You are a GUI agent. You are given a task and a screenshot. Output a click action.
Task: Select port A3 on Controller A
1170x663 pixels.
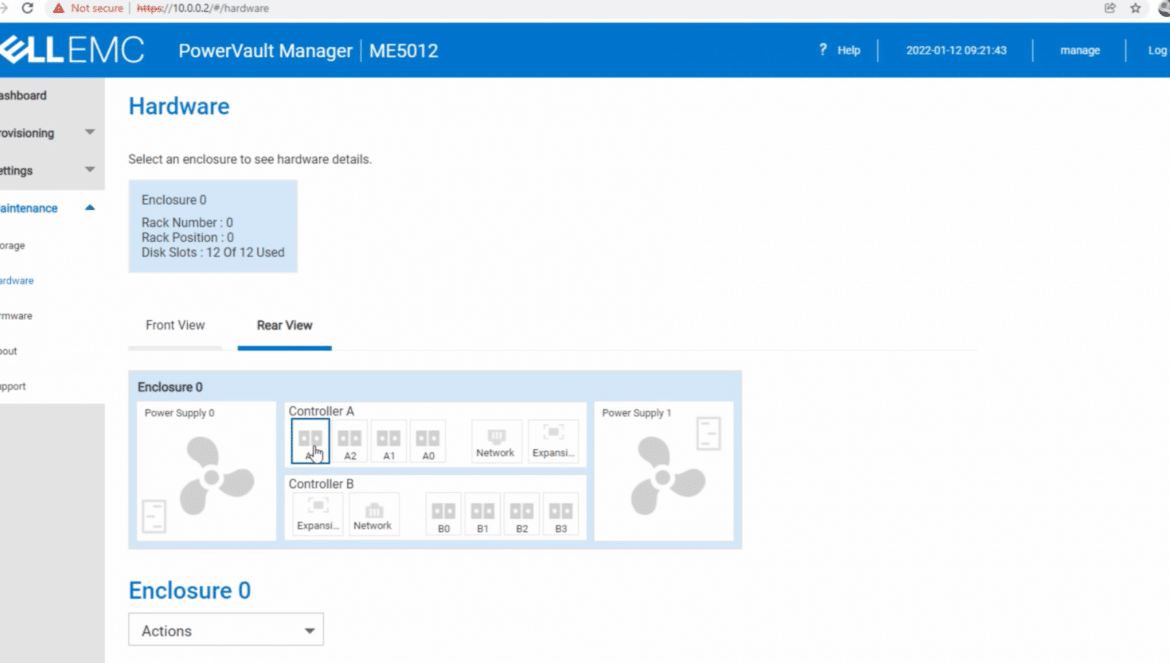point(310,441)
